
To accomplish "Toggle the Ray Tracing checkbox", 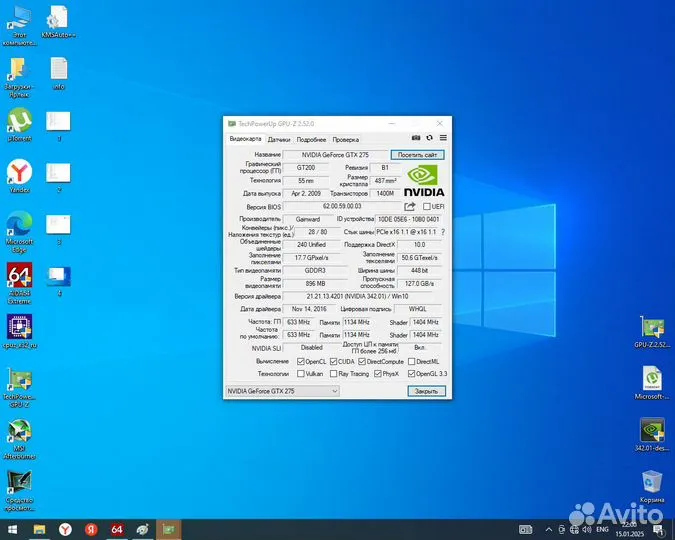I will (333, 374).
